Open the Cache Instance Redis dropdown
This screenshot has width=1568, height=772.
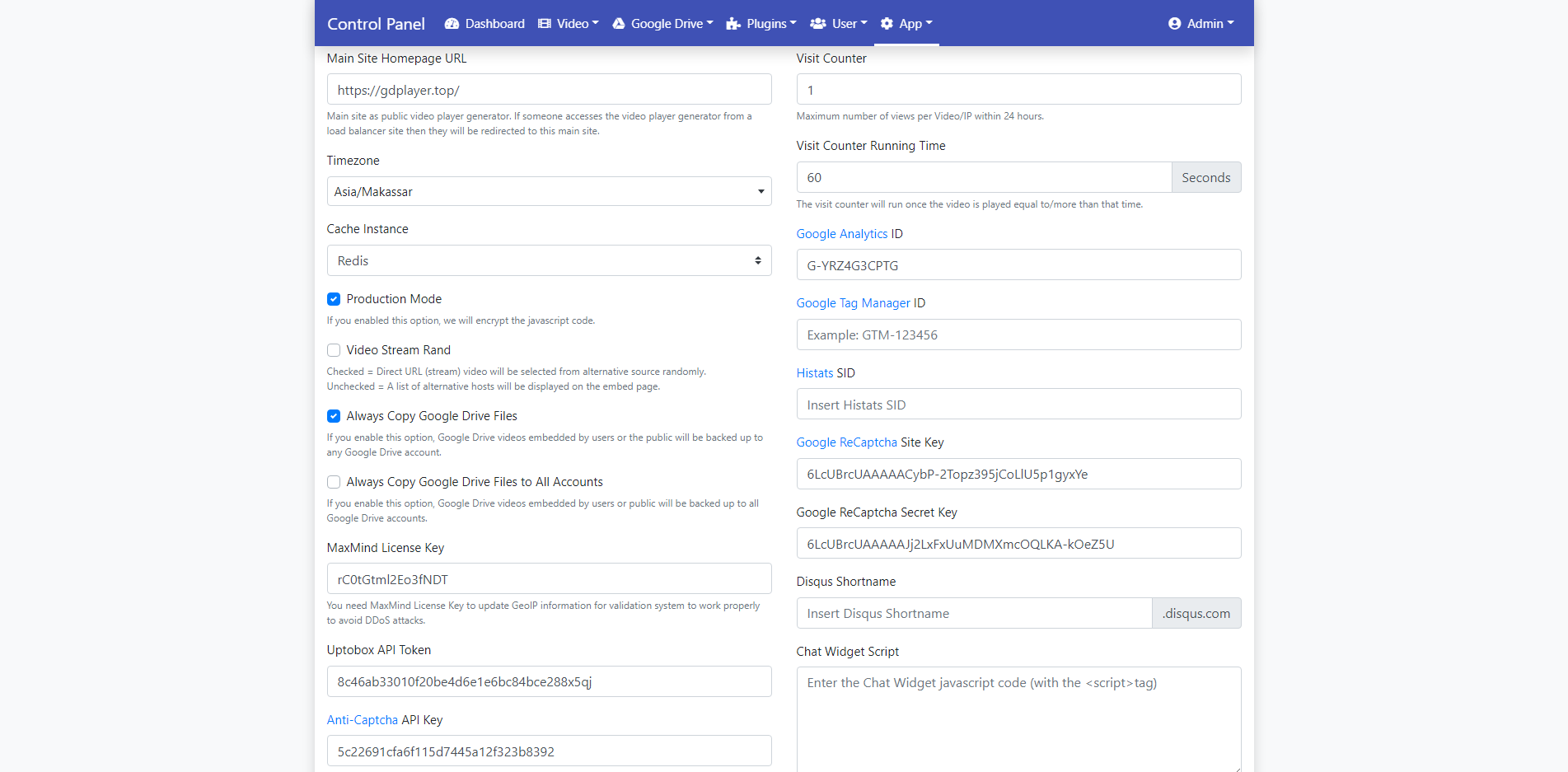click(x=550, y=260)
